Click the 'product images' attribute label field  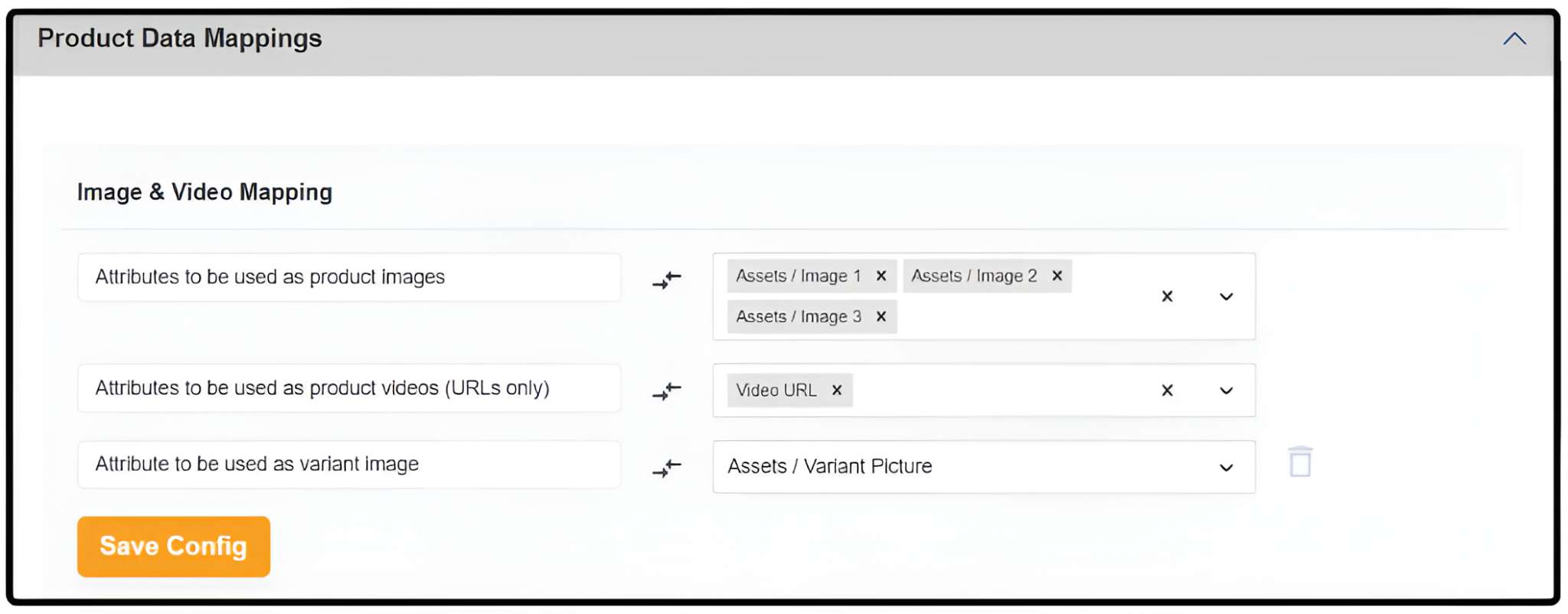(x=348, y=277)
